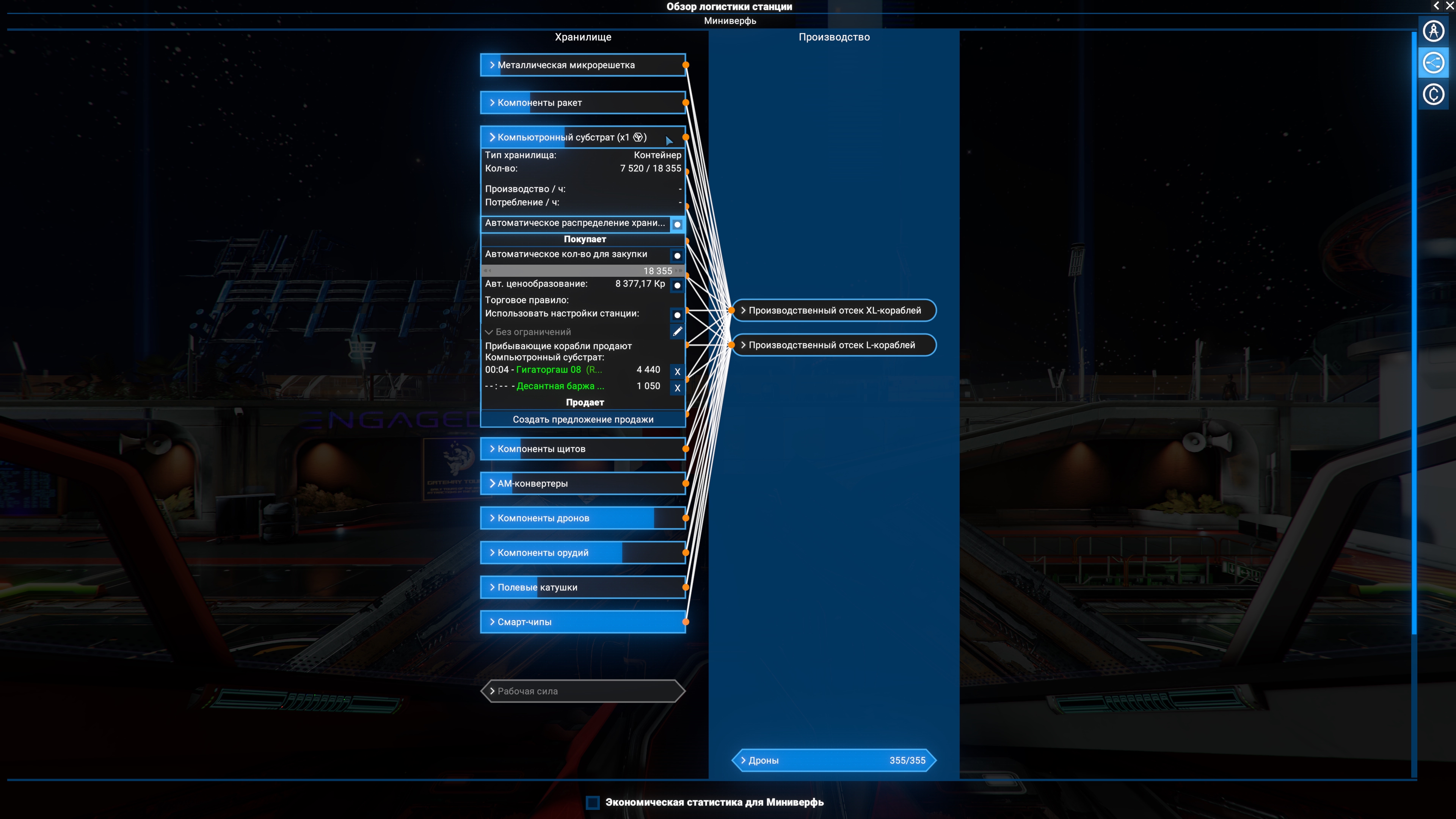Click the container icon in Компьютронный субстрат header
The width and height of the screenshot is (1456, 819).
(x=638, y=137)
